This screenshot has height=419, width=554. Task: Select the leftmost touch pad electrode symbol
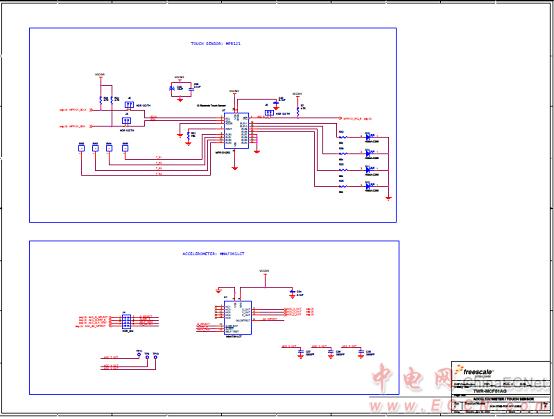pos(82,147)
